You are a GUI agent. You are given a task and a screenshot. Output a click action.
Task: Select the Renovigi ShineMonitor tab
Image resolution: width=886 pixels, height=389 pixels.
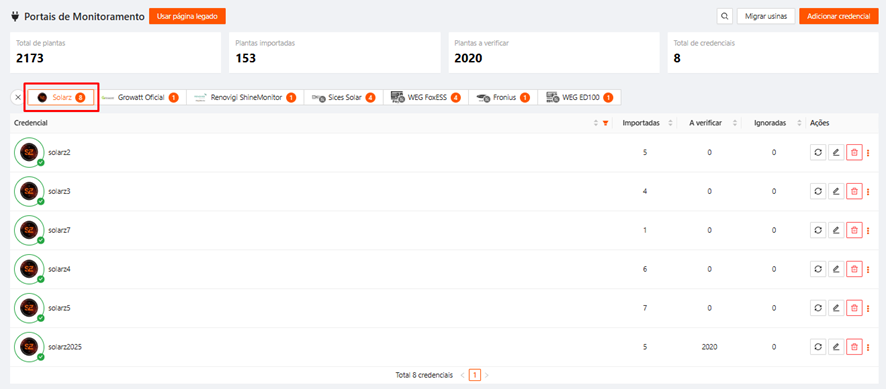point(245,98)
